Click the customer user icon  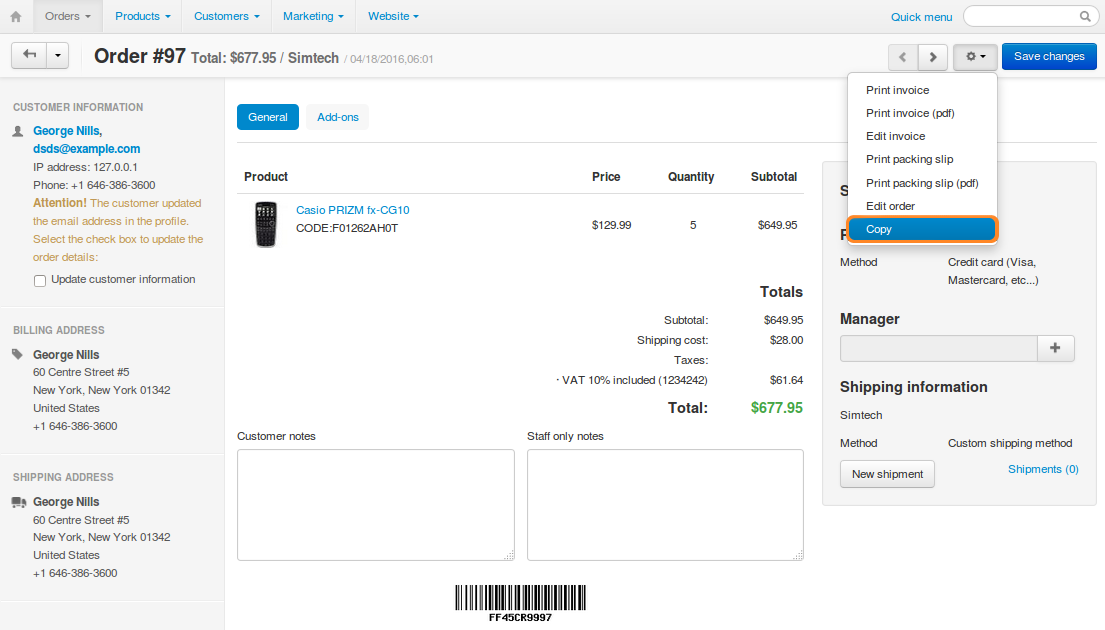(18, 131)
